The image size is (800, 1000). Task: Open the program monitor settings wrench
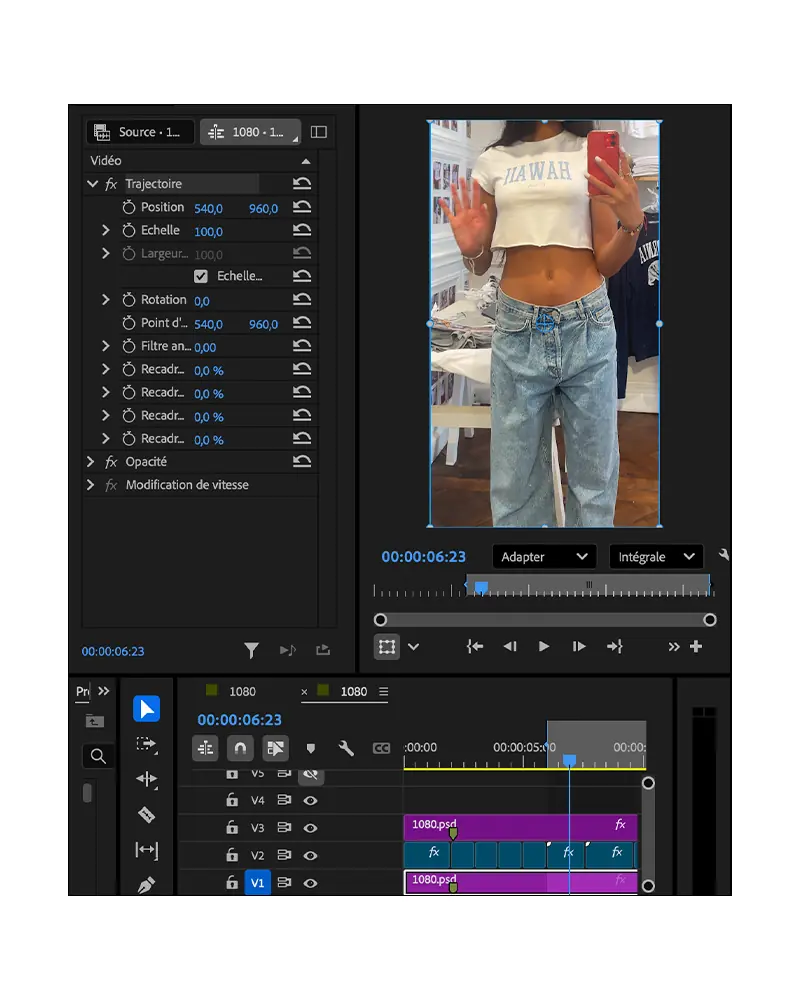[723, 555]
